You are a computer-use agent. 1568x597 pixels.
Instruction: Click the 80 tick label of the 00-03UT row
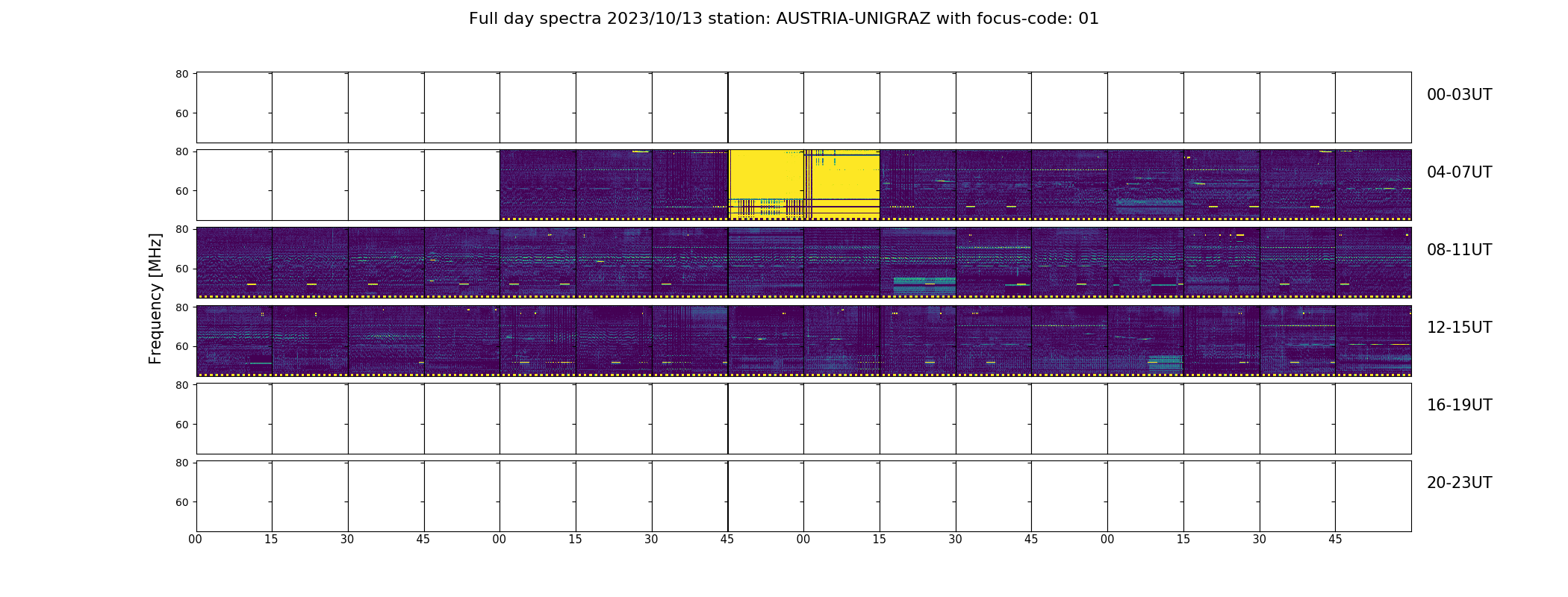(x=181, y=74)
